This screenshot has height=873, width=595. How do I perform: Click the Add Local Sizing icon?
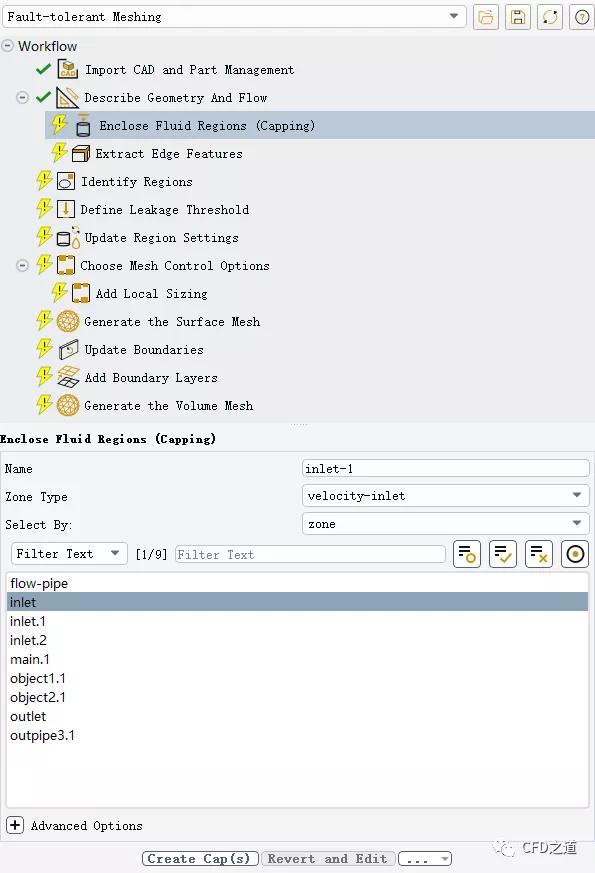click(x=81, y=293)
